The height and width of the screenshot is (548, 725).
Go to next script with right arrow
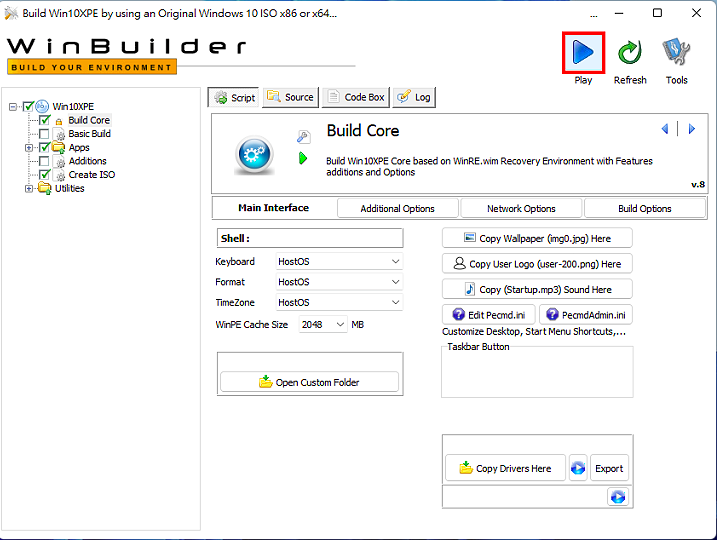[692, 129]
